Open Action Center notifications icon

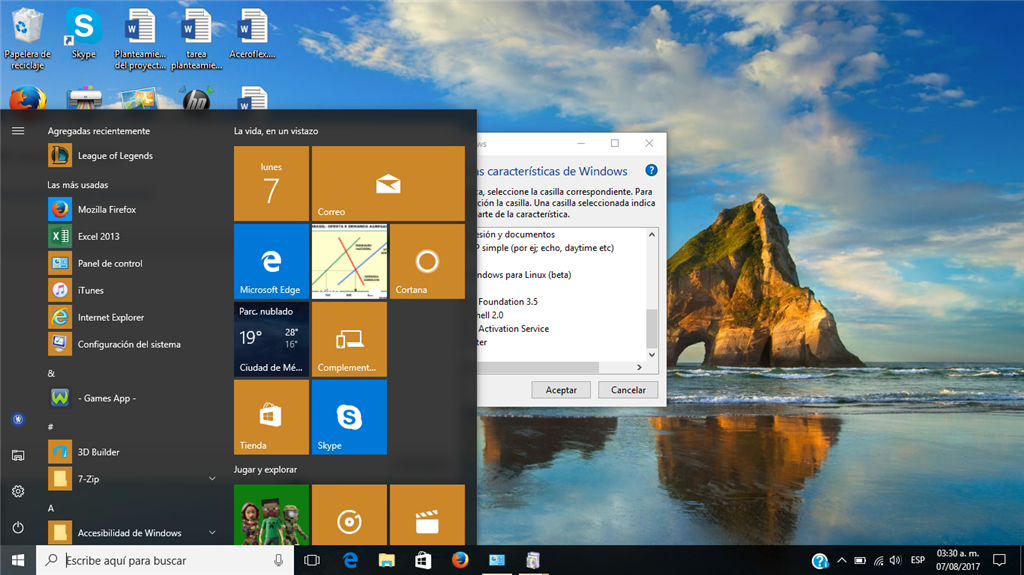point(999,560)
